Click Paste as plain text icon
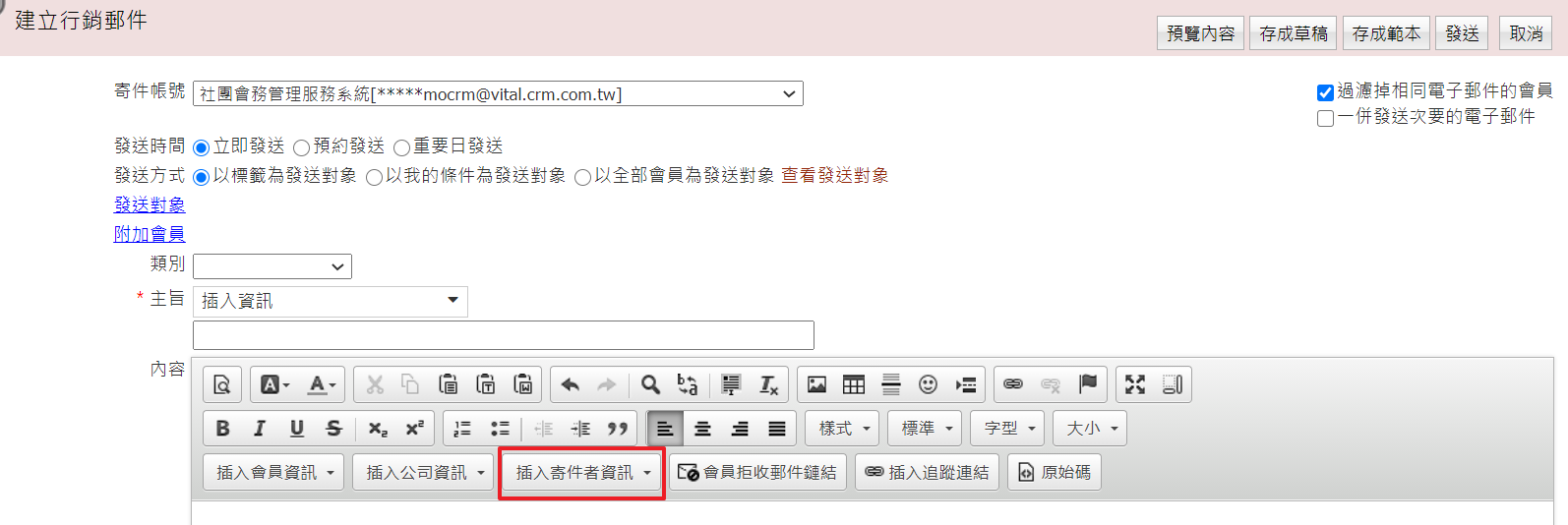Screen dimensions: 1568x525 485,384
